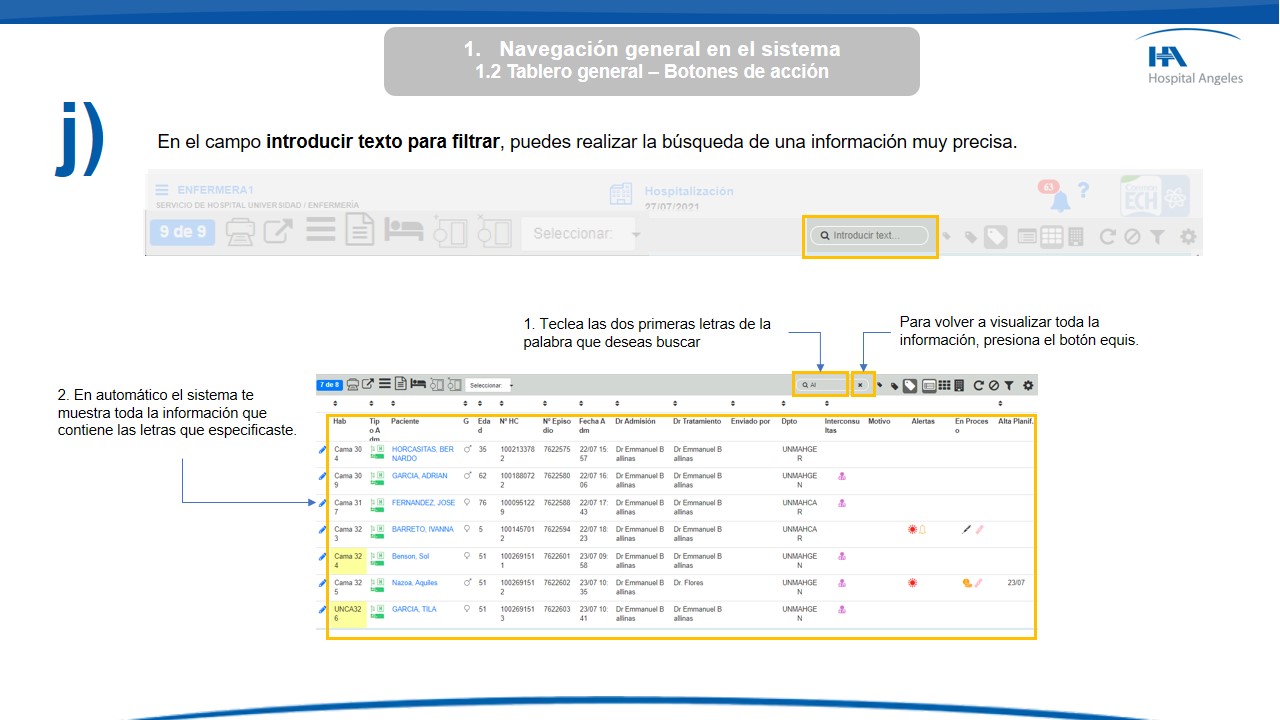Click pencil edit icon for HORCASITAS, BERNARDO row
Screen dimensions: 1280x720
click(x=322, y=451)
